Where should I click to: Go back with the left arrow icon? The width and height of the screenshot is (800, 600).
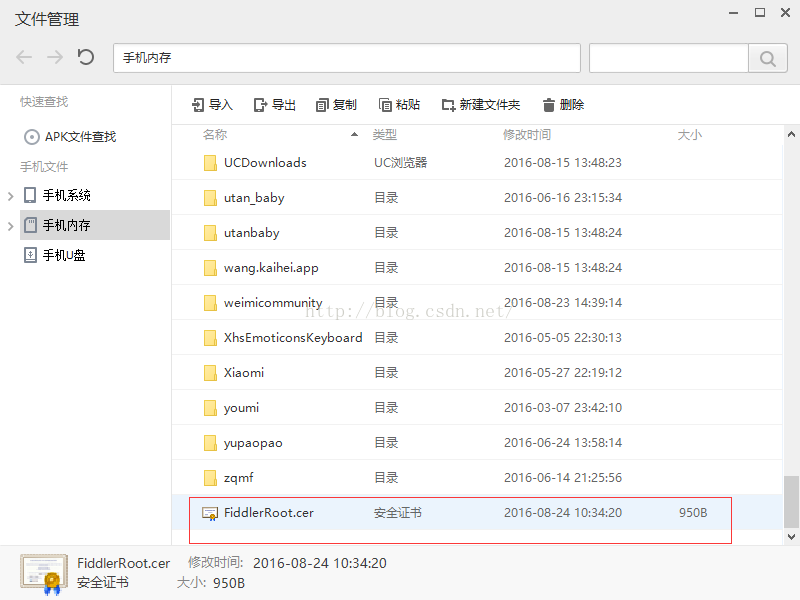click(x=24, y=57)
